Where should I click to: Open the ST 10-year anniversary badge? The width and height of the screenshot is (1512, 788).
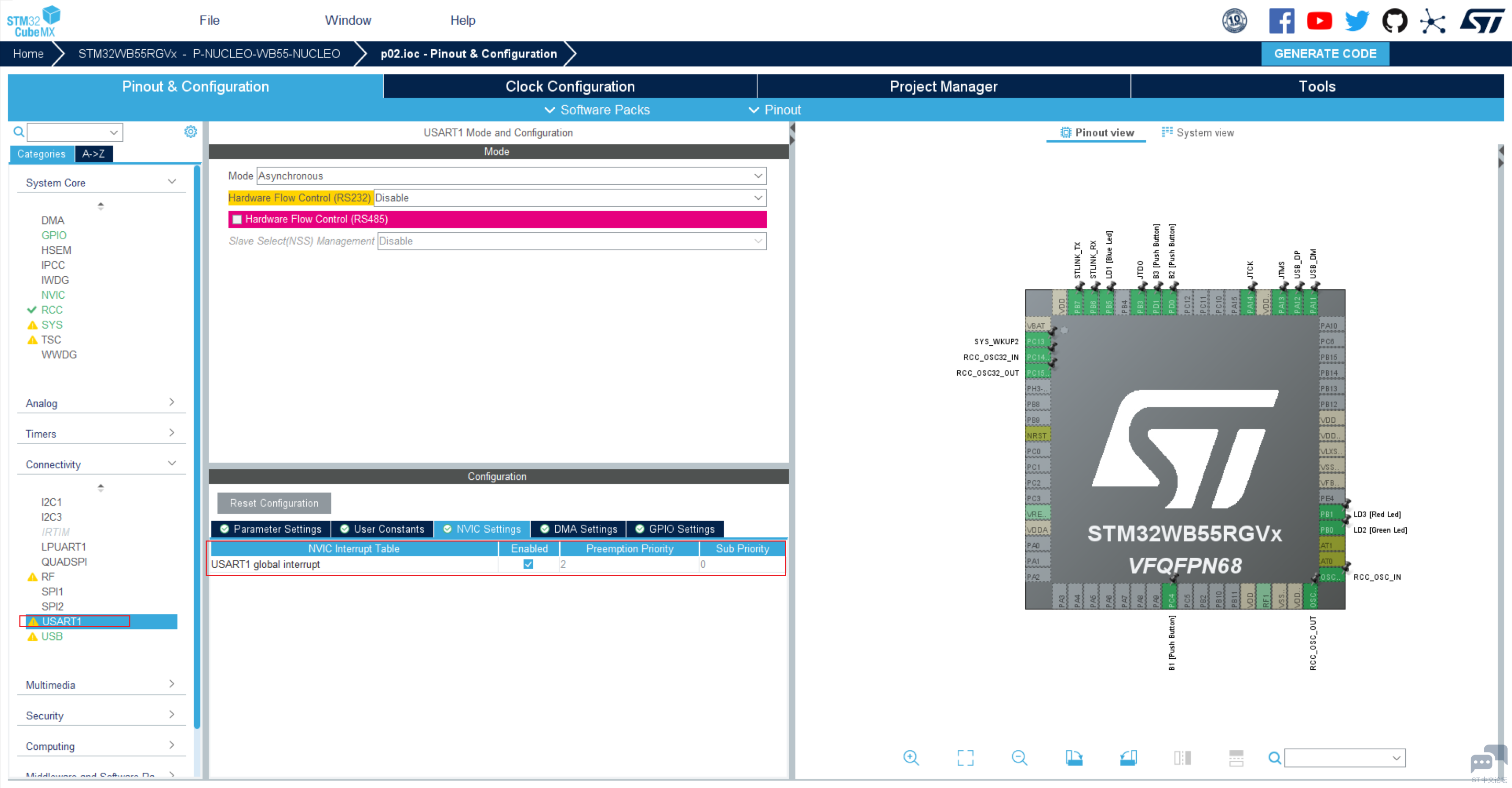[1235, 21]
